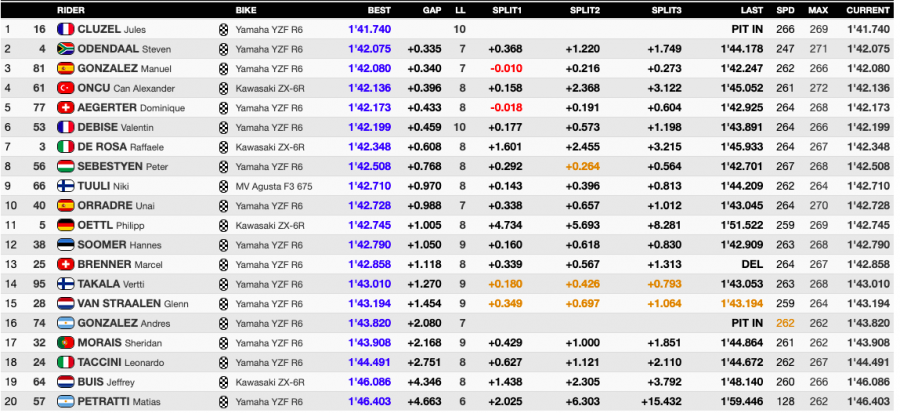Click the checkered flag icon in ONCU row

(x=223, y=88)
